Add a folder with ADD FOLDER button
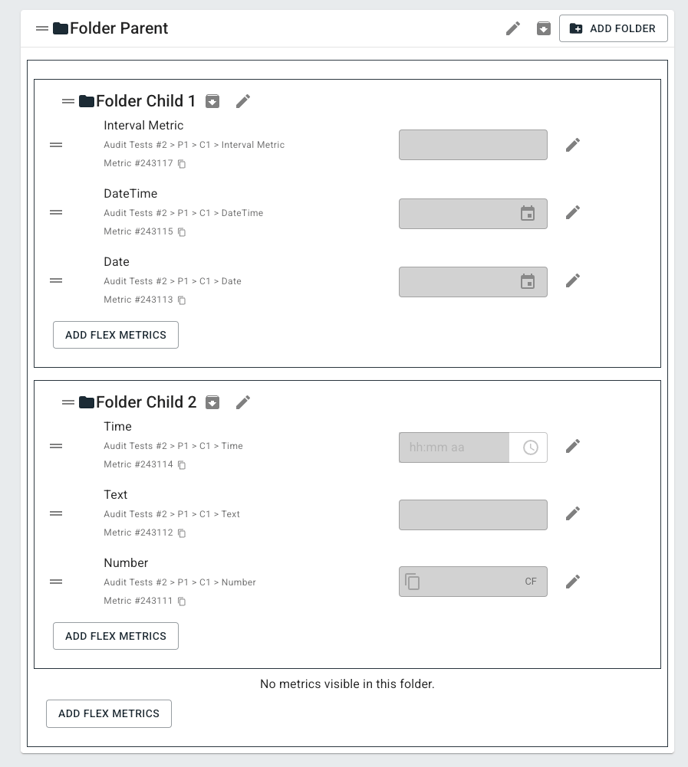 613,28
